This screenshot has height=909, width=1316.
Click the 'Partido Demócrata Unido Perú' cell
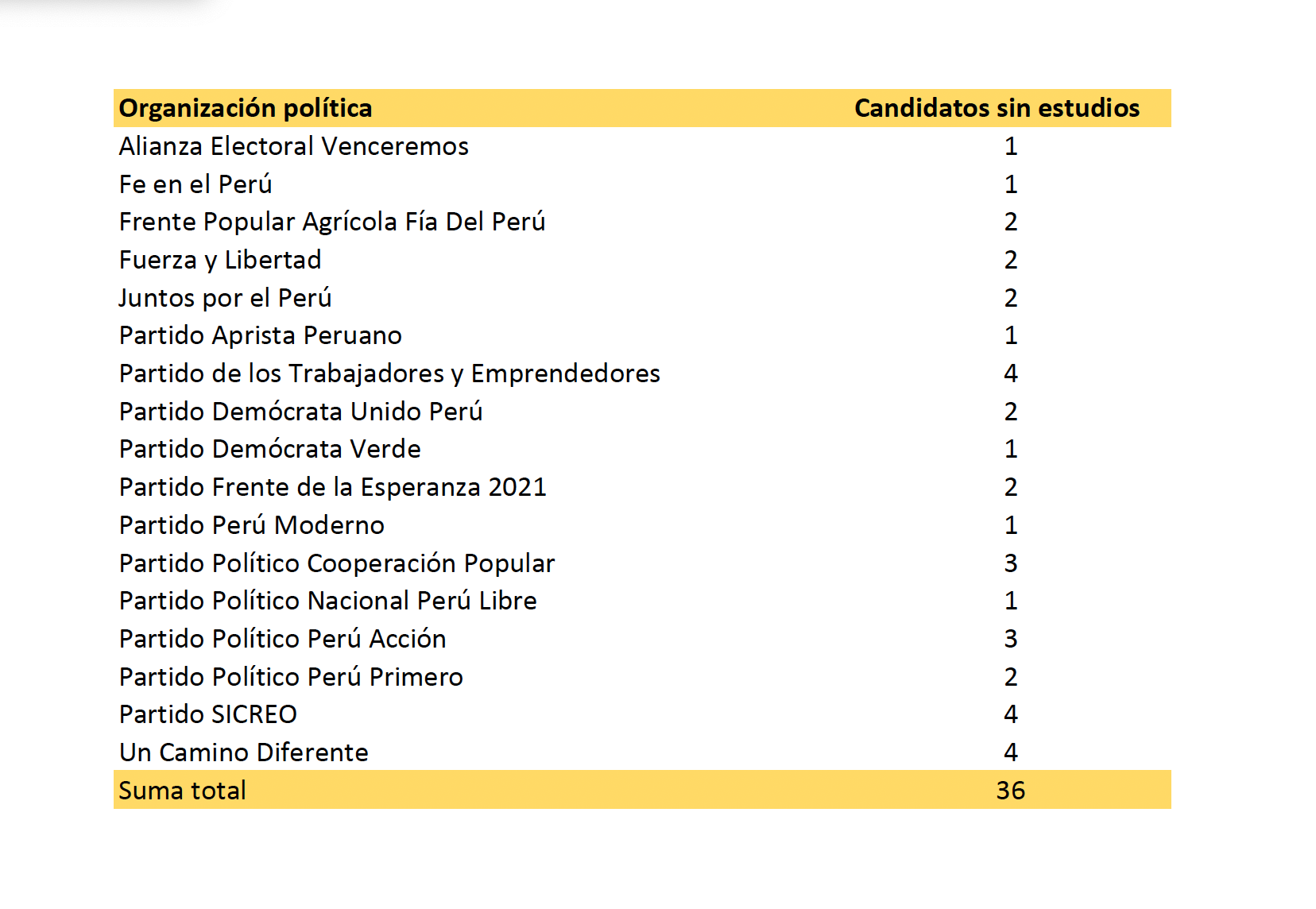coord(300,412)
